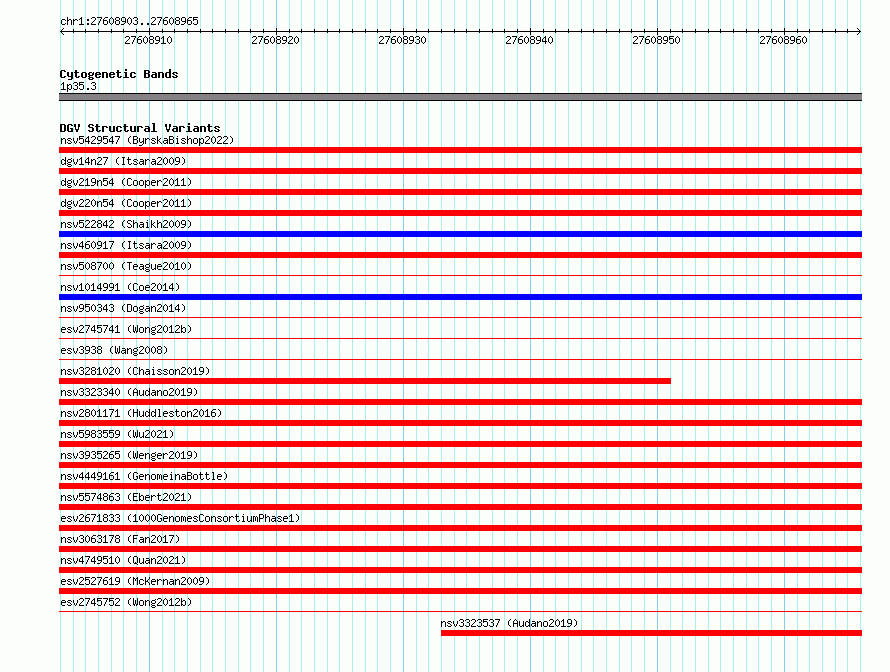Select nsv5983559 (Wu2021) label
Screen dimensions: 890x672
[117, 434]
